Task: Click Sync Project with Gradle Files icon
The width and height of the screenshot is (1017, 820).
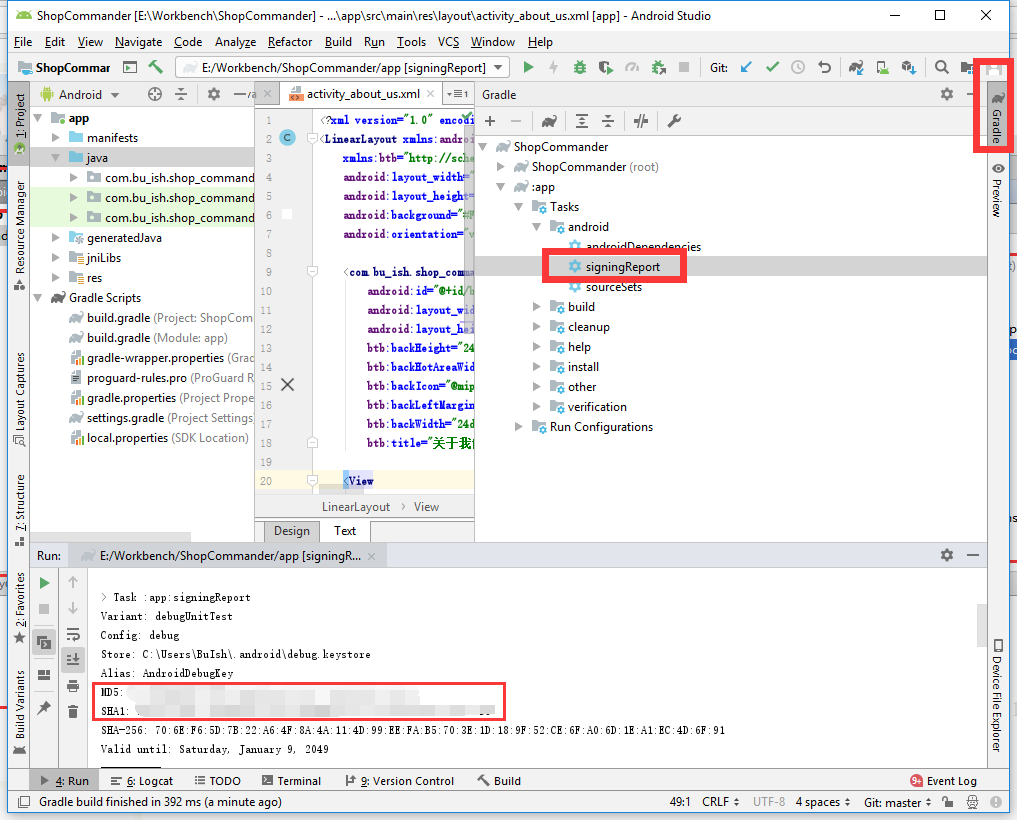Action: tap(855, 67)
